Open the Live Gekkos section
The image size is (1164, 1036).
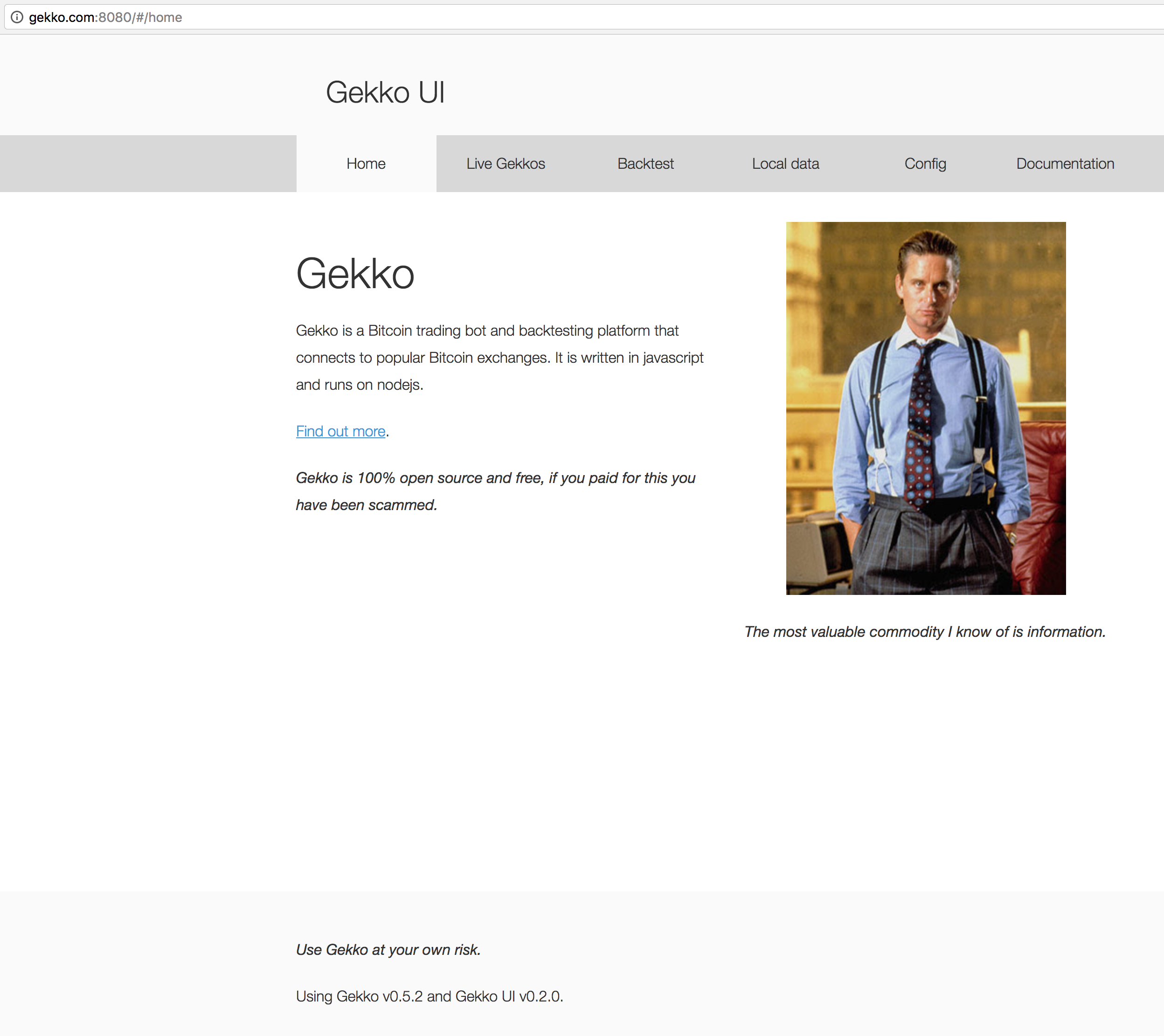[x=506, y=163]
